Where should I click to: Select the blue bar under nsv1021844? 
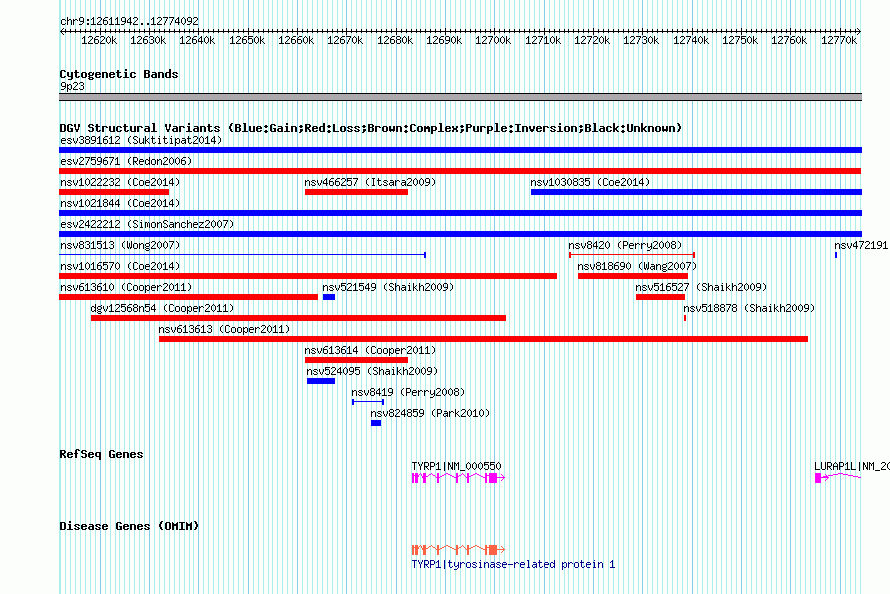(460, 213)
